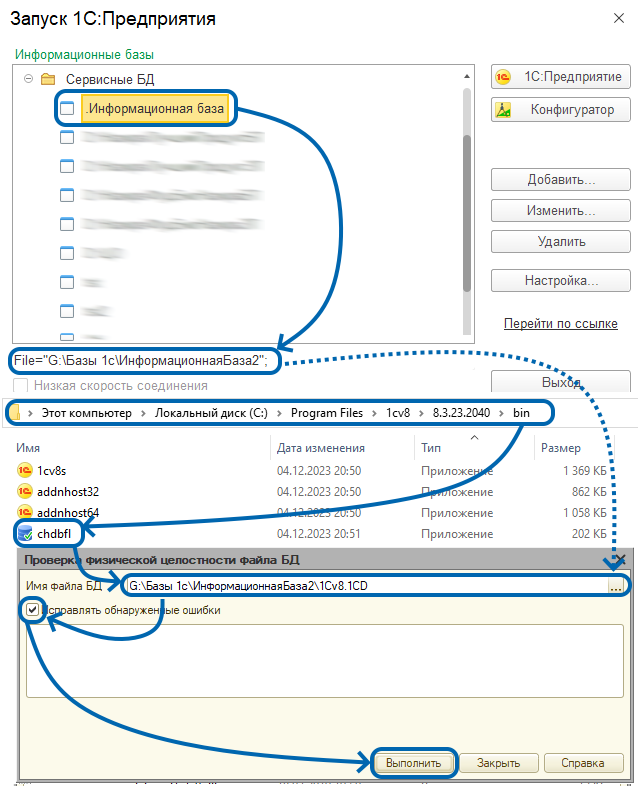Close the Запуск 1С:Предприятия window
This screenshot has height=786, width=638.
pyautogui.click(x=619, y=18)
